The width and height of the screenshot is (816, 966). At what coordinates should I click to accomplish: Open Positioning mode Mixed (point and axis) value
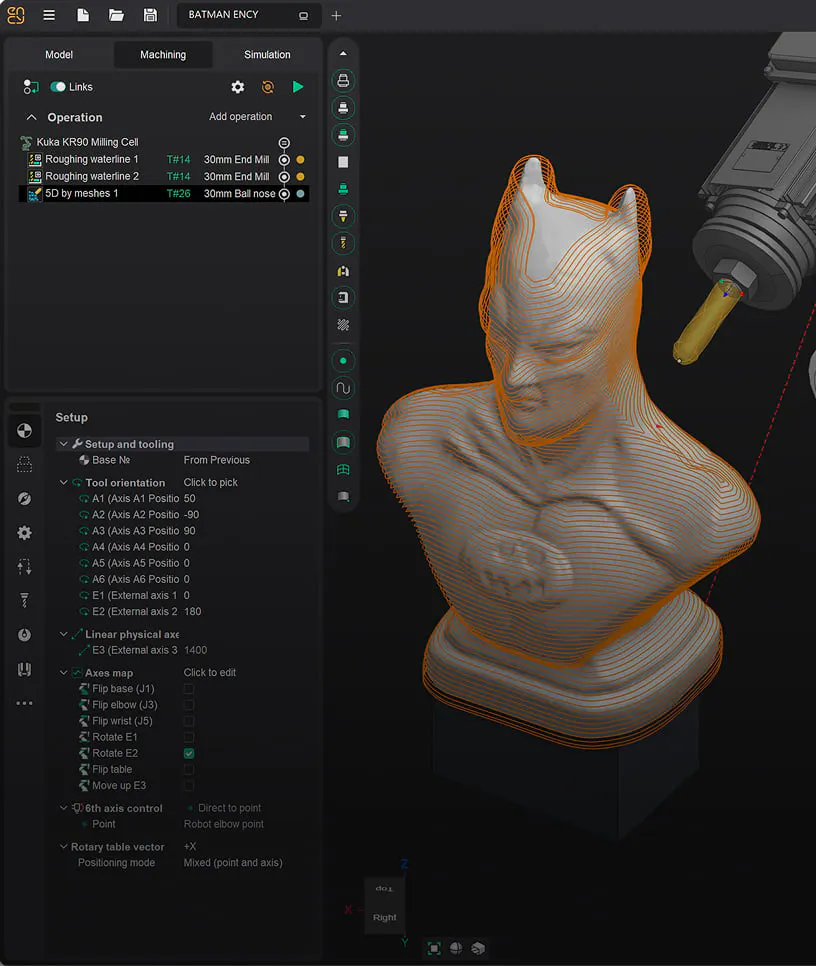[x=233, y=862]
